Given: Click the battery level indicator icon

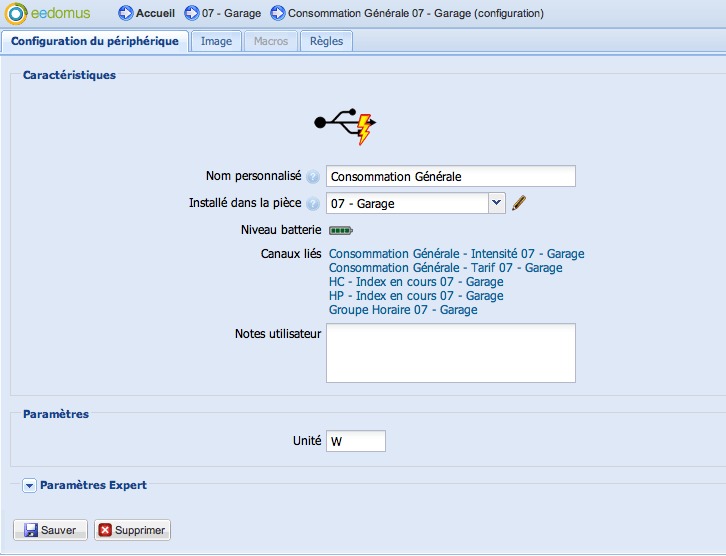Looking at the screenshot, I should point(341,230).
